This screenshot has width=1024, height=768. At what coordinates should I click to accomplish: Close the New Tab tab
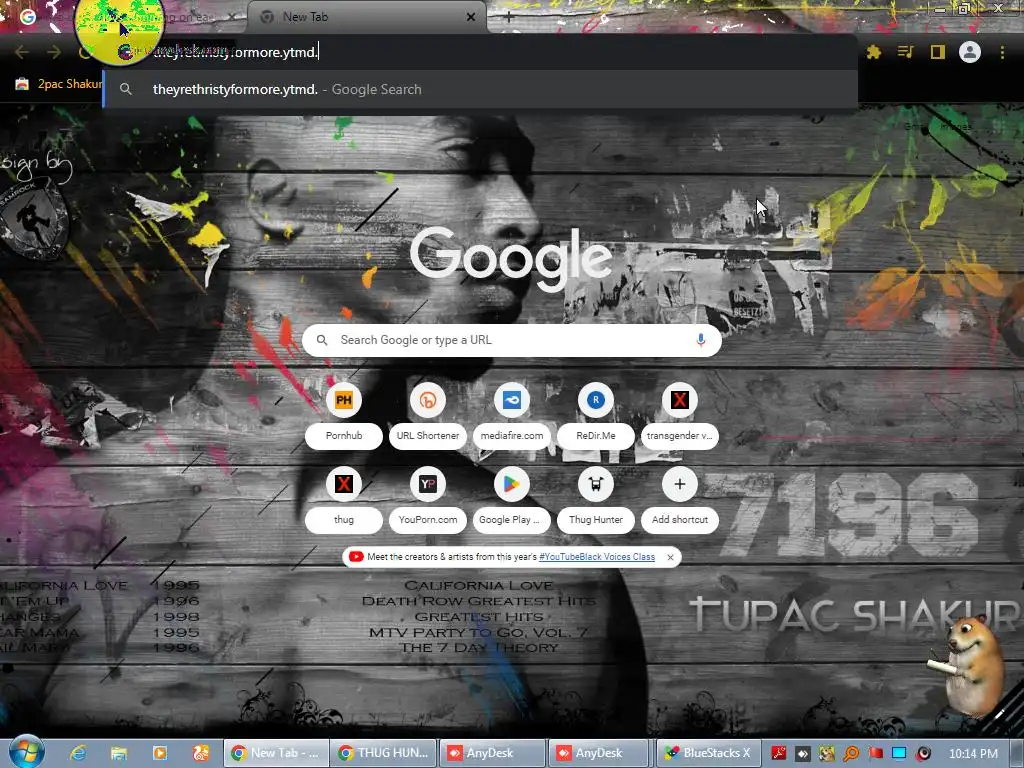[471, 17]
